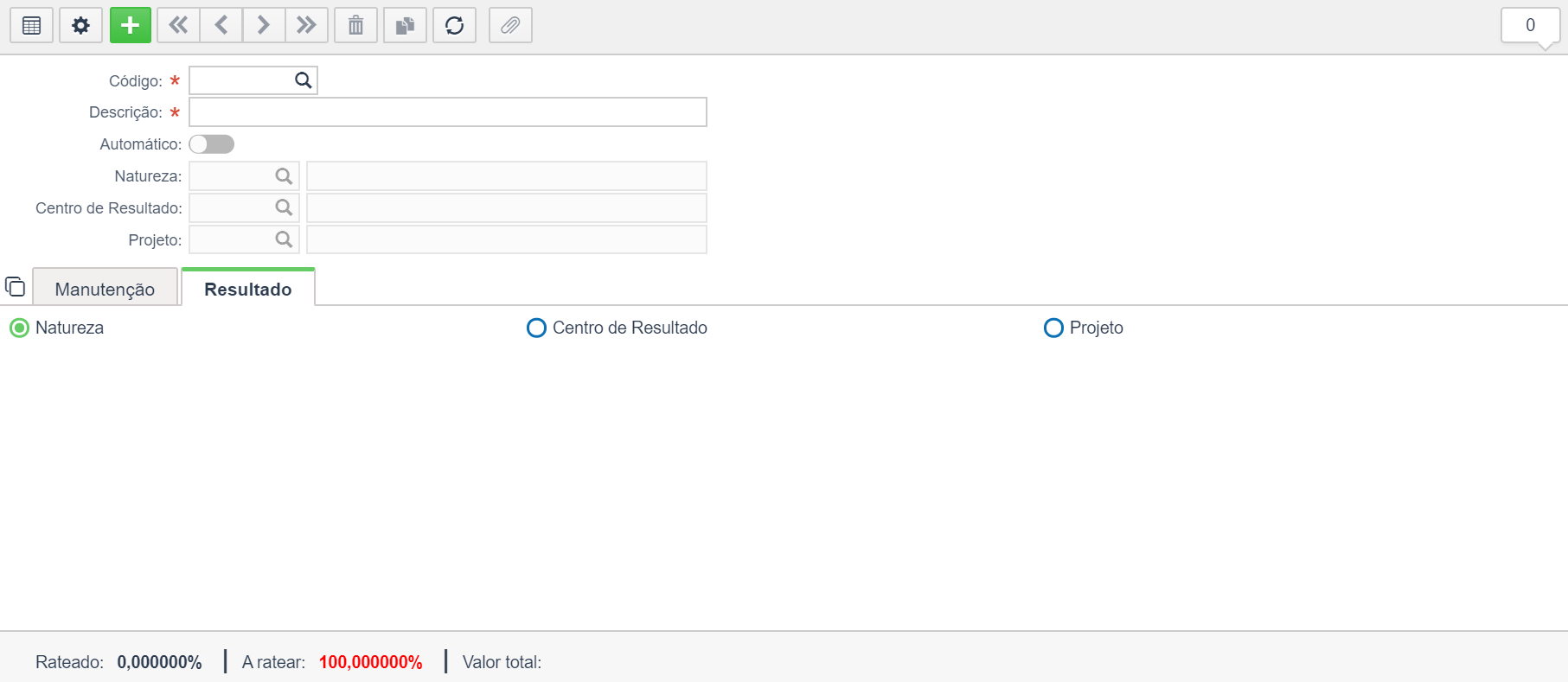Delete record with trash icon
Image resolution: width=1568 pixels, height=682 pixels.
tap(355, 25)
